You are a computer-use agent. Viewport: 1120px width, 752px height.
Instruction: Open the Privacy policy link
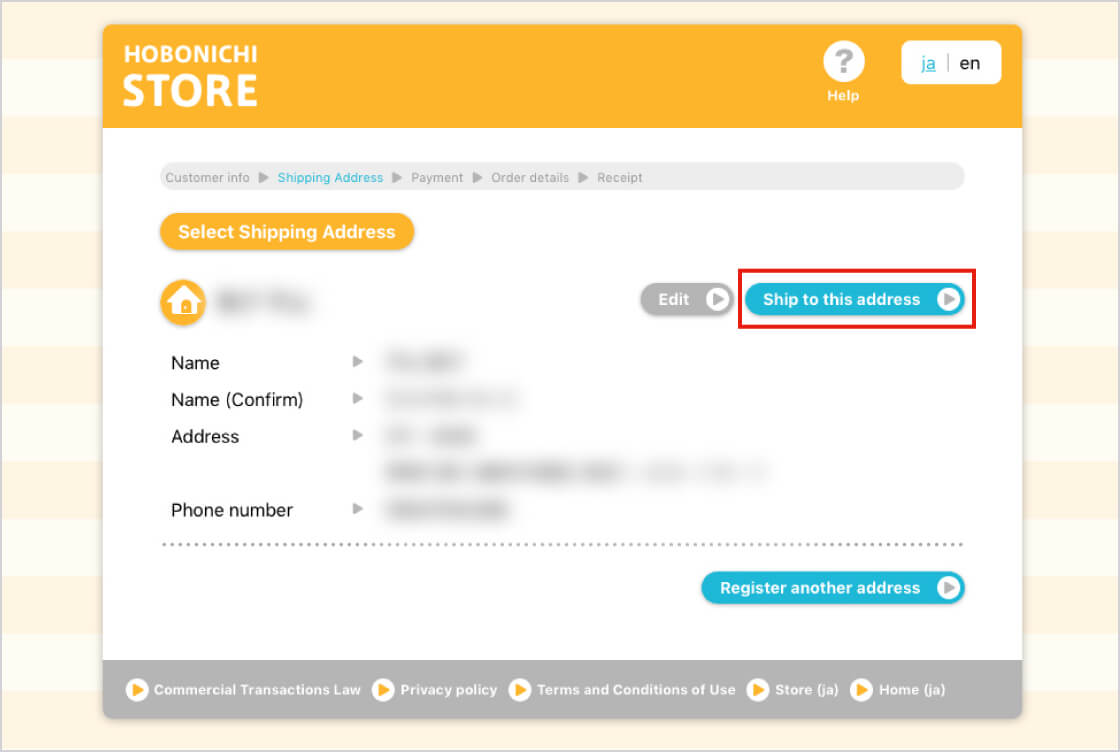click(448, 690)
